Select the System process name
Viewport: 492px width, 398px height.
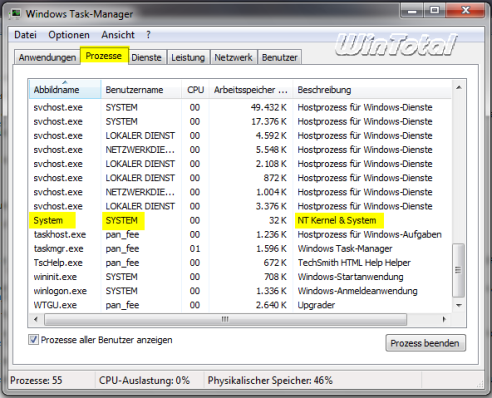coord(48,220)
